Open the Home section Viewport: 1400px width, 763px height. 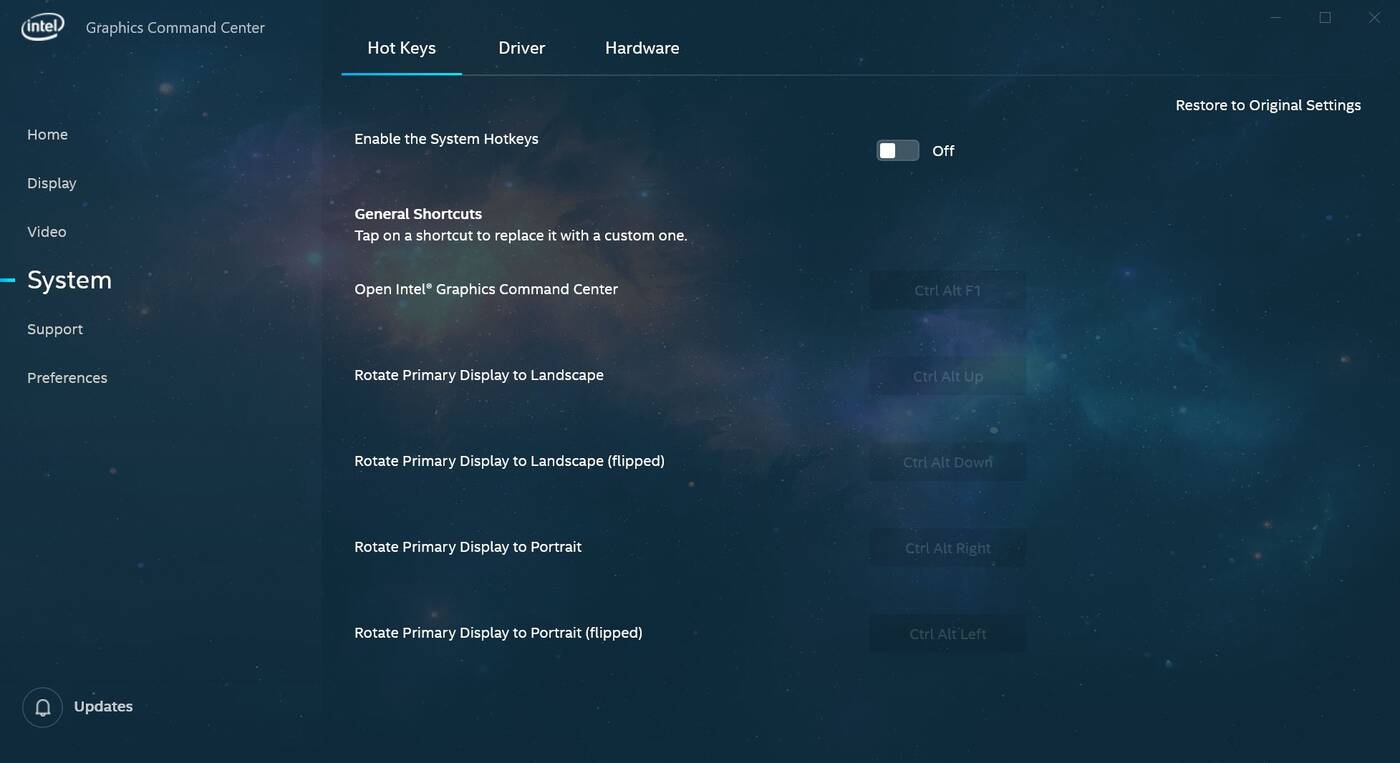click(x=47, y=135)
